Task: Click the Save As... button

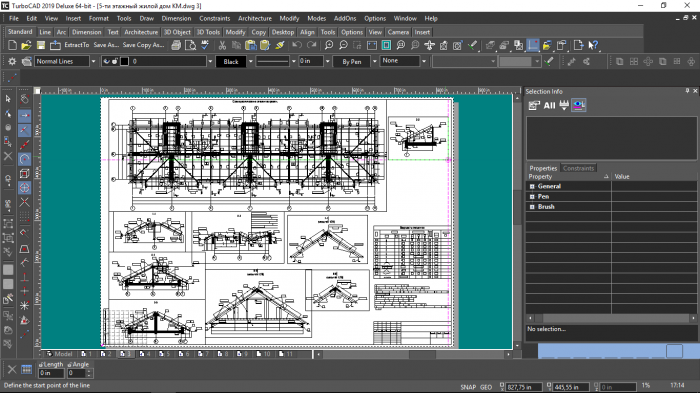Action: tap(106, 45)
